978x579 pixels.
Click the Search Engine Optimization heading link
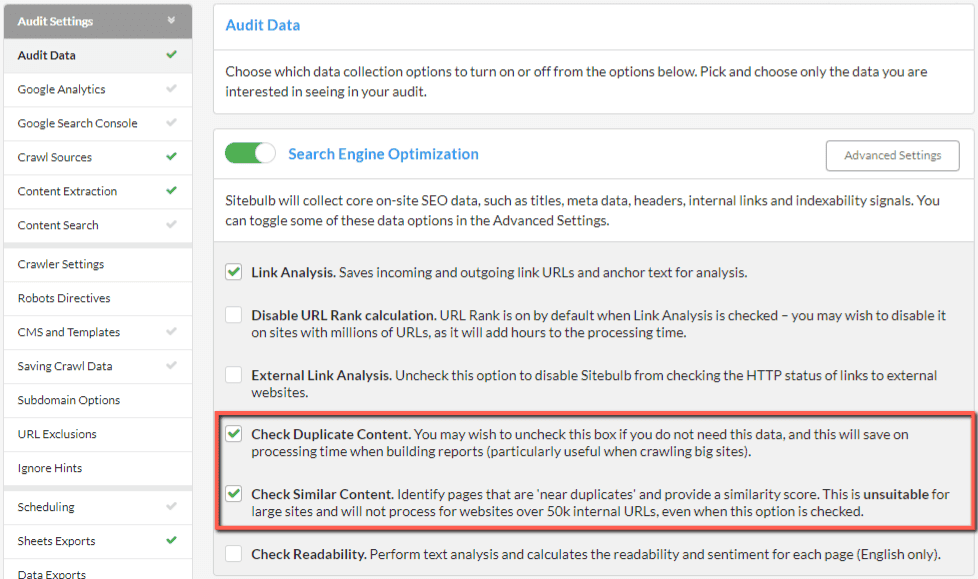click(x=384, y=154)
